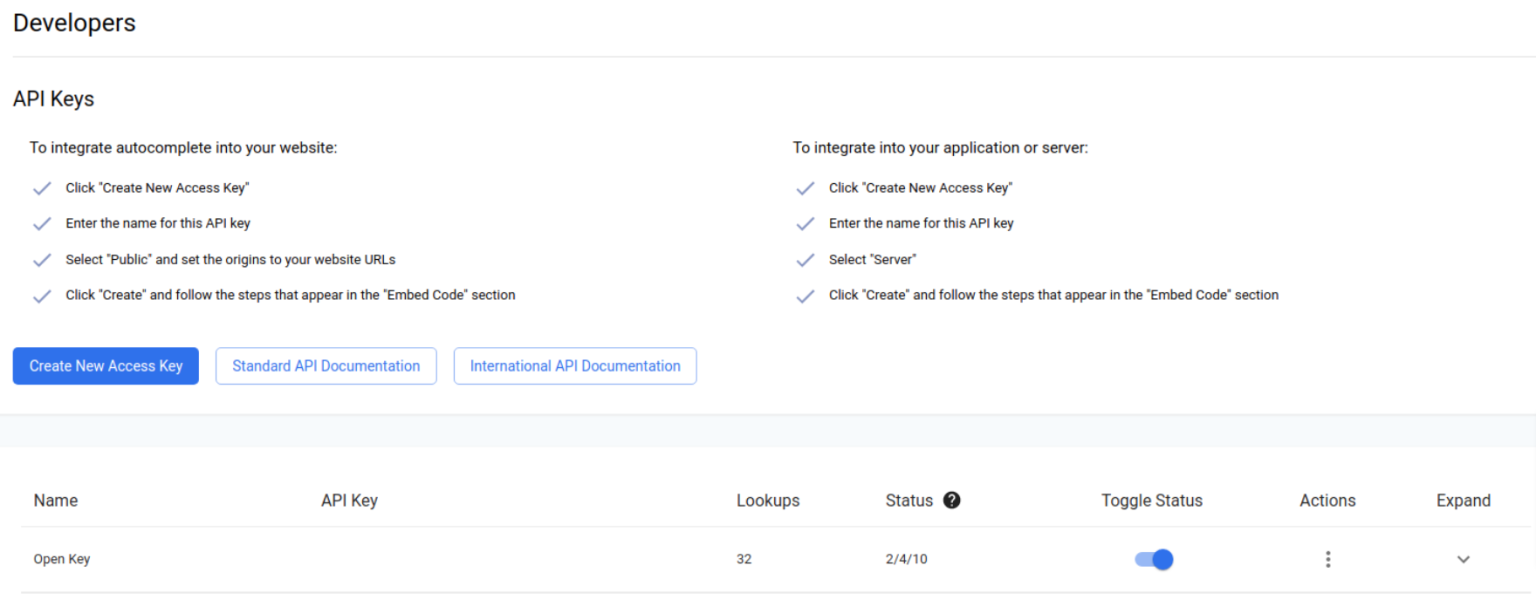Click checkmark beside website 'Click "Create"' embed step
Image resolution: width=1536 pixels, height=600 pixels.
pyautogui.click(x=42, y=296)
